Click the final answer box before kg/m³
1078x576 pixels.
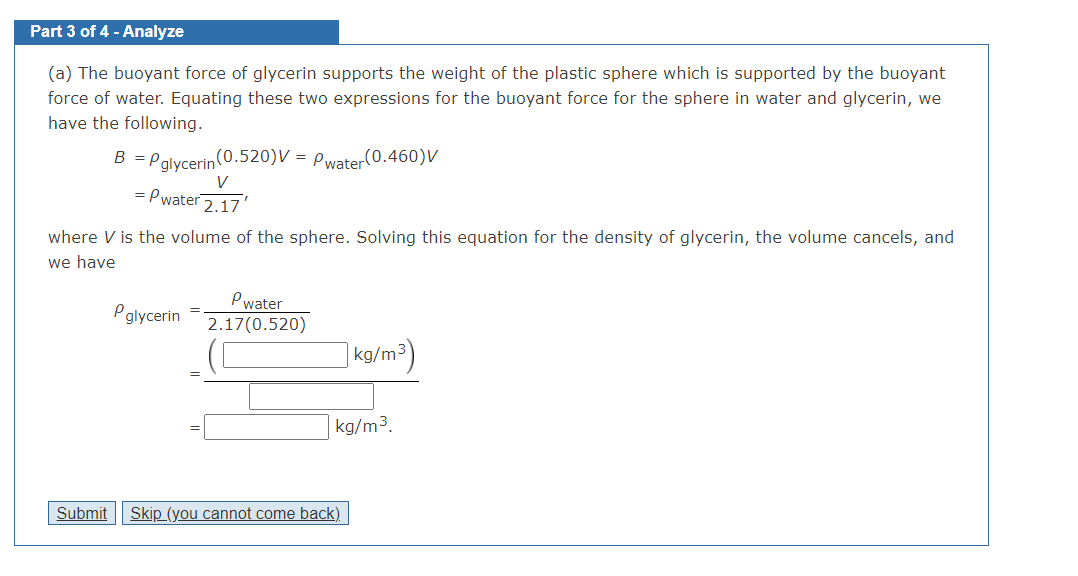[265, 427]
